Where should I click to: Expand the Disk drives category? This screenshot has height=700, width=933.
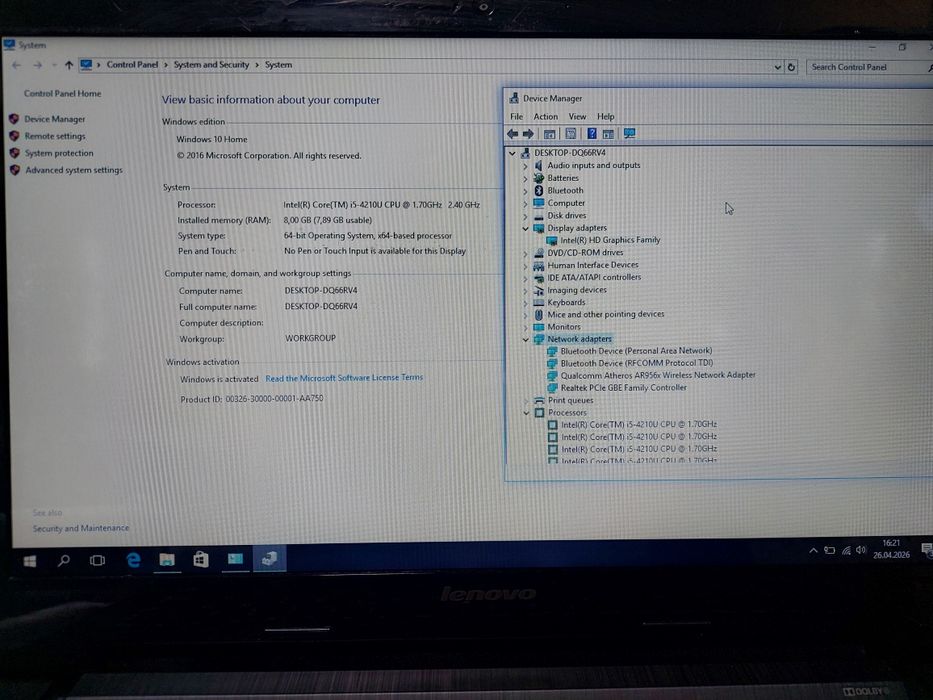[525, 216]
